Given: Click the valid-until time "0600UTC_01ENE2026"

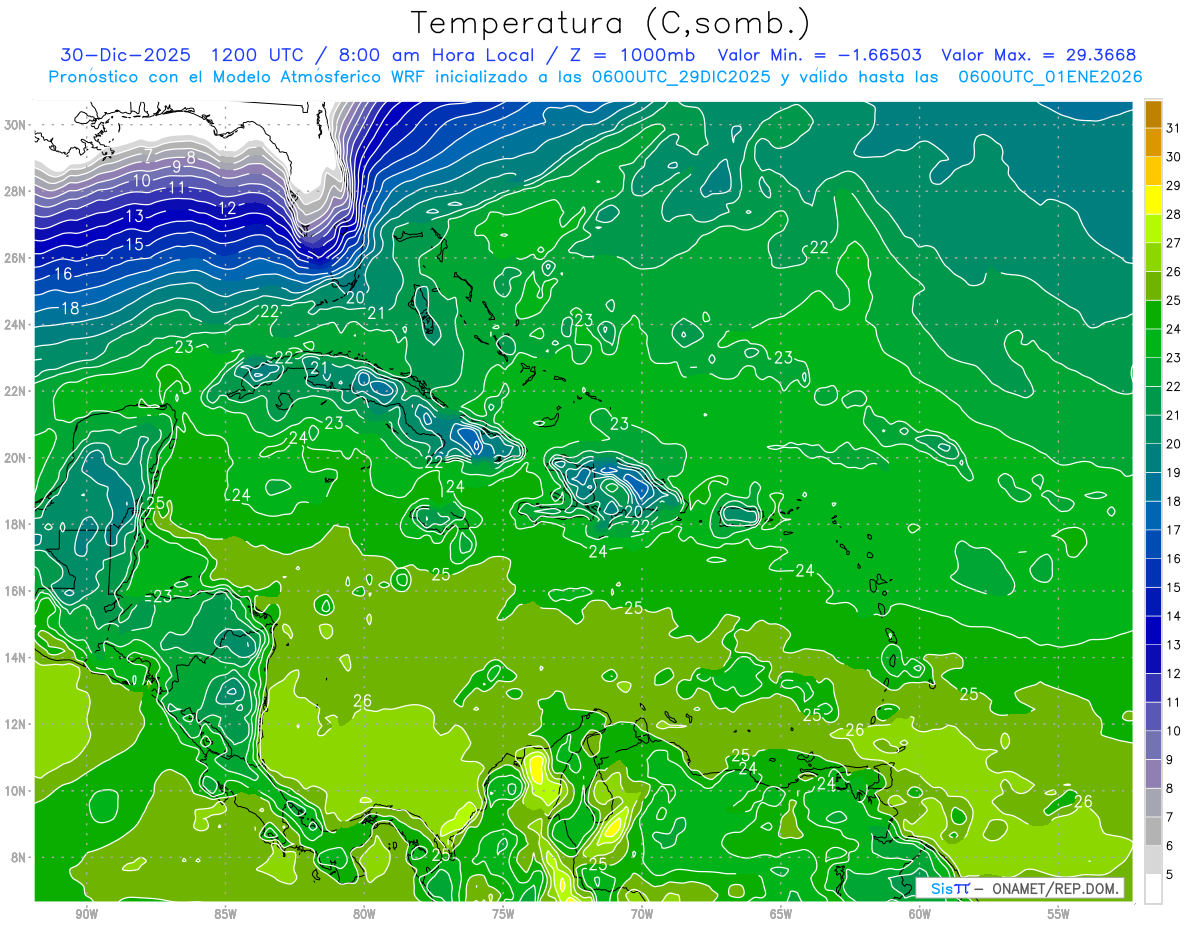Looking at the screenshot, I should tap(1050, 77).
